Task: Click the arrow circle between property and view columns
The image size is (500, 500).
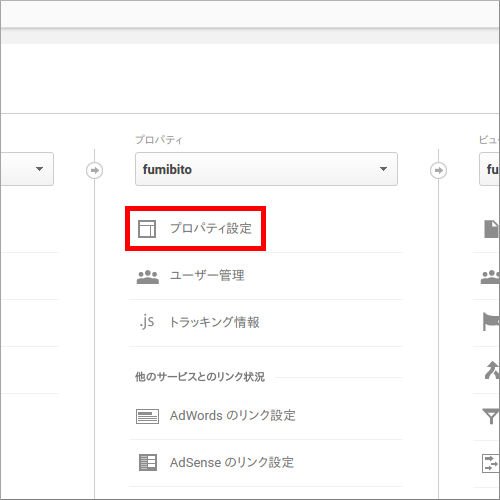Action: 438,170
